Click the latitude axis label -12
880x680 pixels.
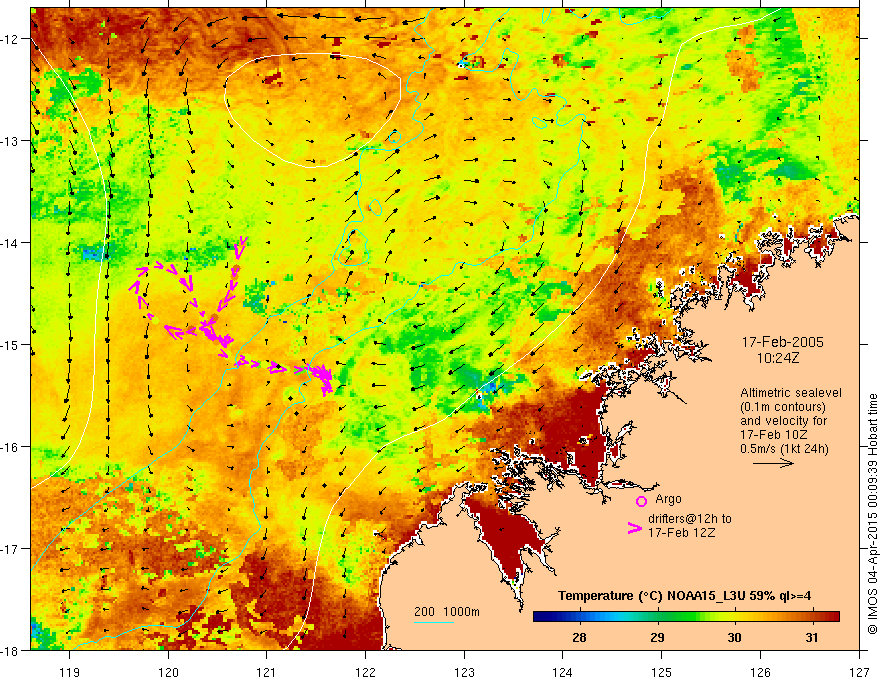pyautogui.click(x=10, y=39)
